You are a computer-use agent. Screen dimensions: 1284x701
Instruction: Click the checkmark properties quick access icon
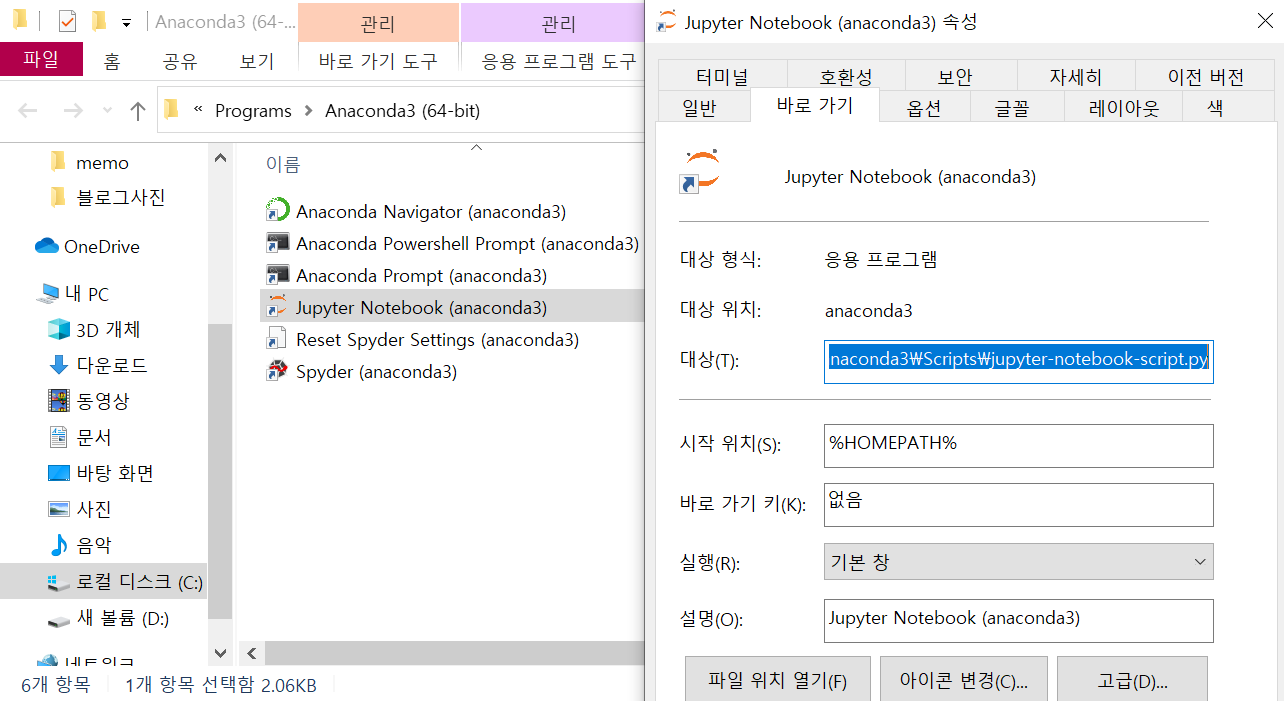coord(68,21)
